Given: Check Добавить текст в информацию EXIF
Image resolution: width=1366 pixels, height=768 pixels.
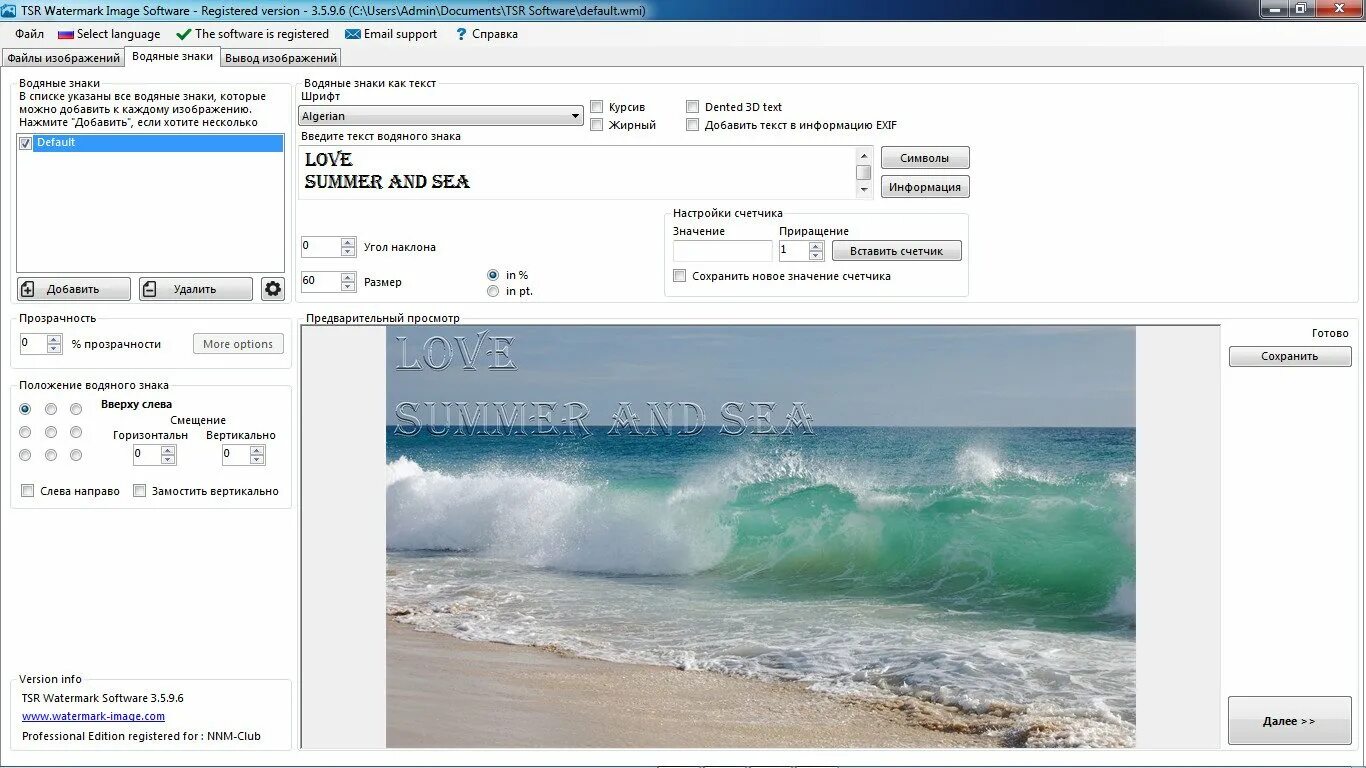Looking at the screenshot, I should [693, 125].
